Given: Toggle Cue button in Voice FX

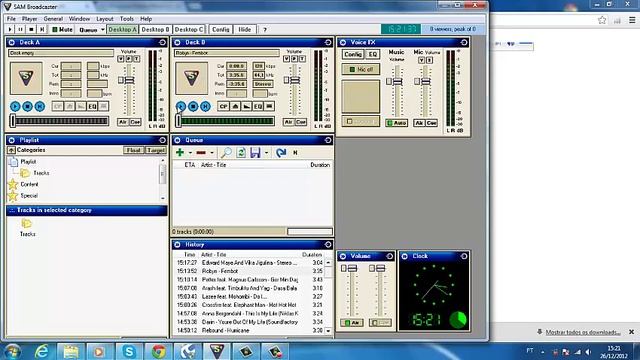Looking at the screenshot, I should coord(431,122).
